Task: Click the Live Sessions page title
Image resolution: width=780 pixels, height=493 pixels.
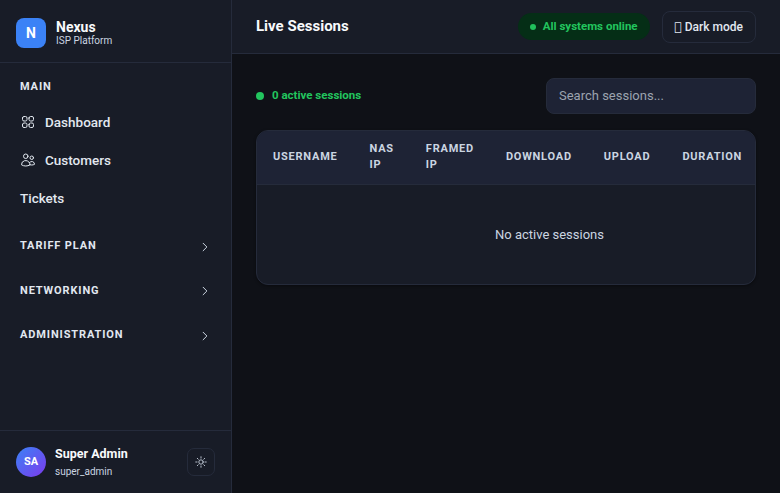Action: pyautogui.click(x=302, y=26)
